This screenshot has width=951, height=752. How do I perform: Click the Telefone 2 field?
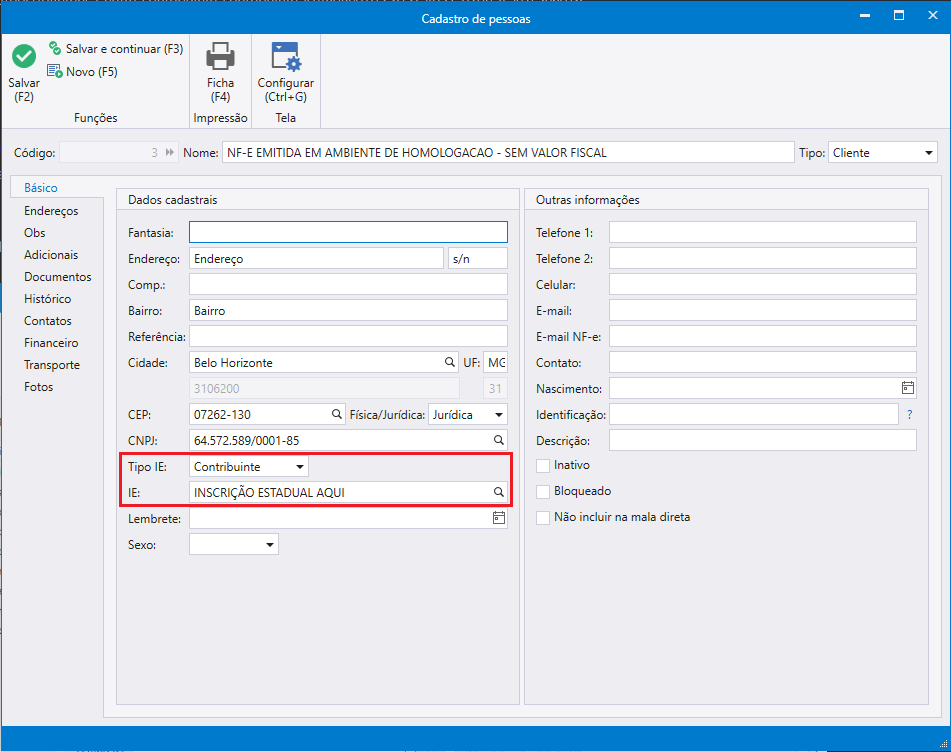[x=763, y=258]
